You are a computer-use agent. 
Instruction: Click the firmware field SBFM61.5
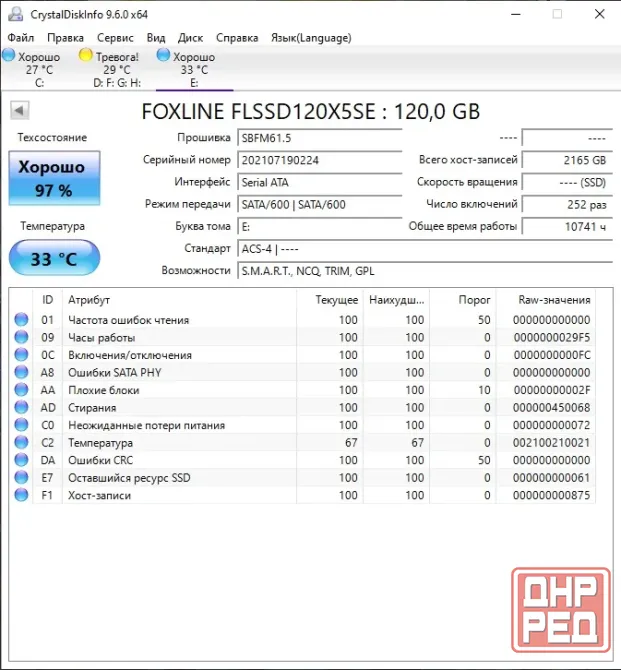[320, 138]
